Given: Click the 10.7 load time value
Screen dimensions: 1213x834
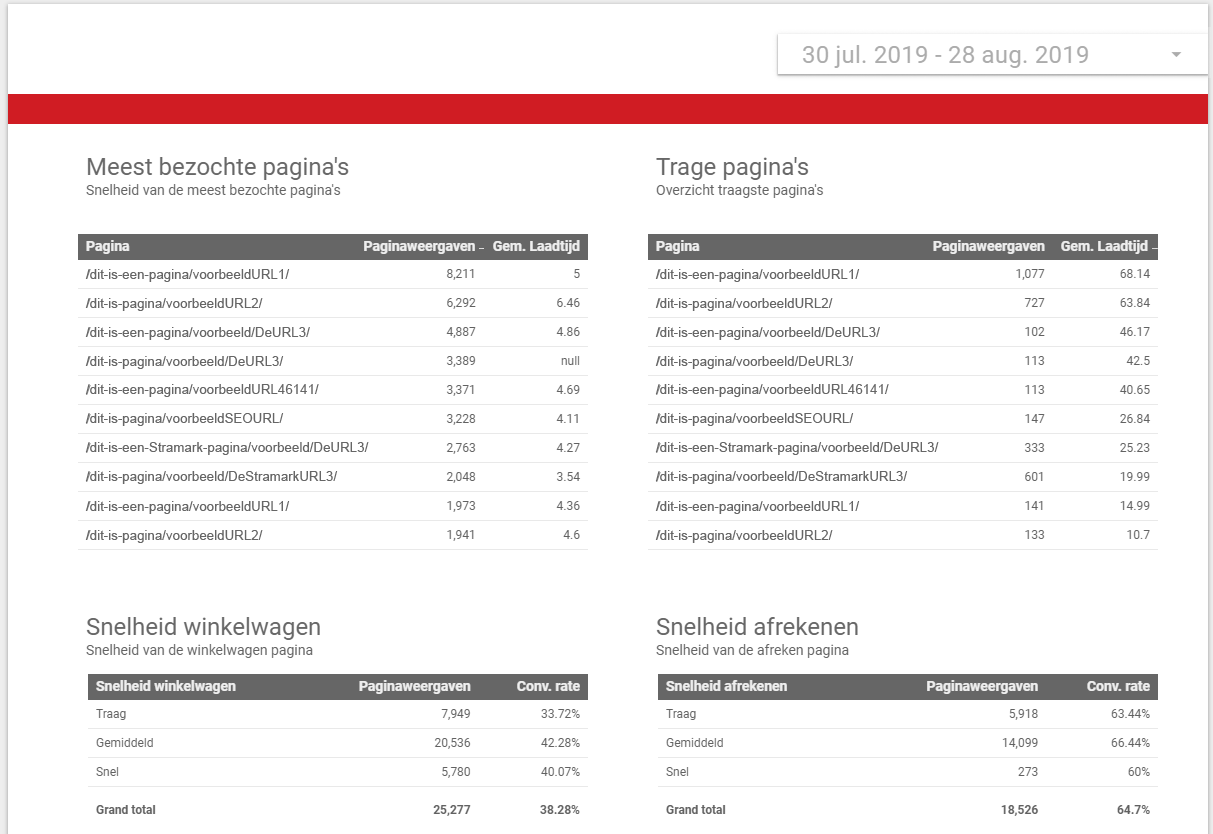Looking at the screenshot, I should [1138, 535].
